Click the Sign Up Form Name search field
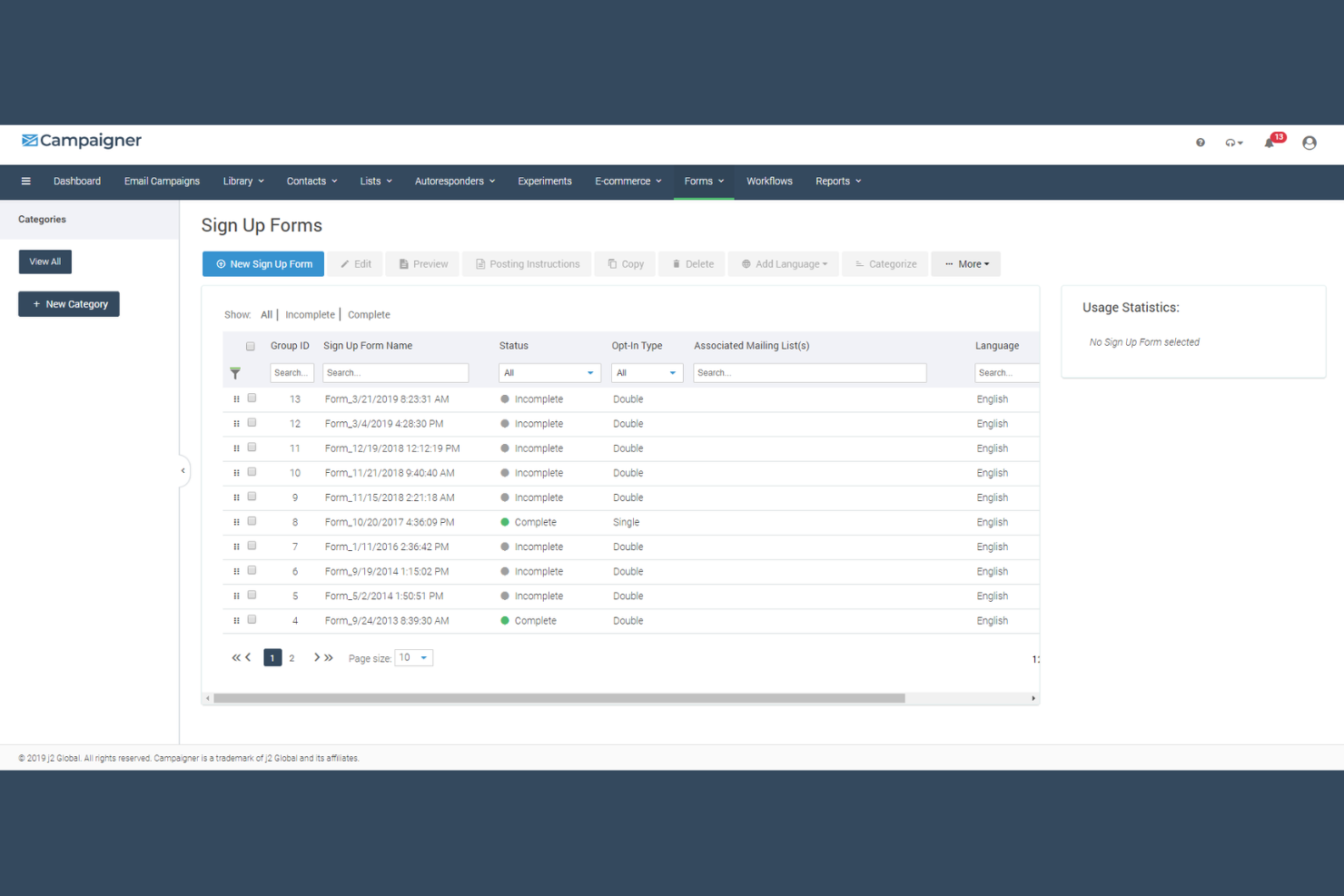 click(395, 373)
